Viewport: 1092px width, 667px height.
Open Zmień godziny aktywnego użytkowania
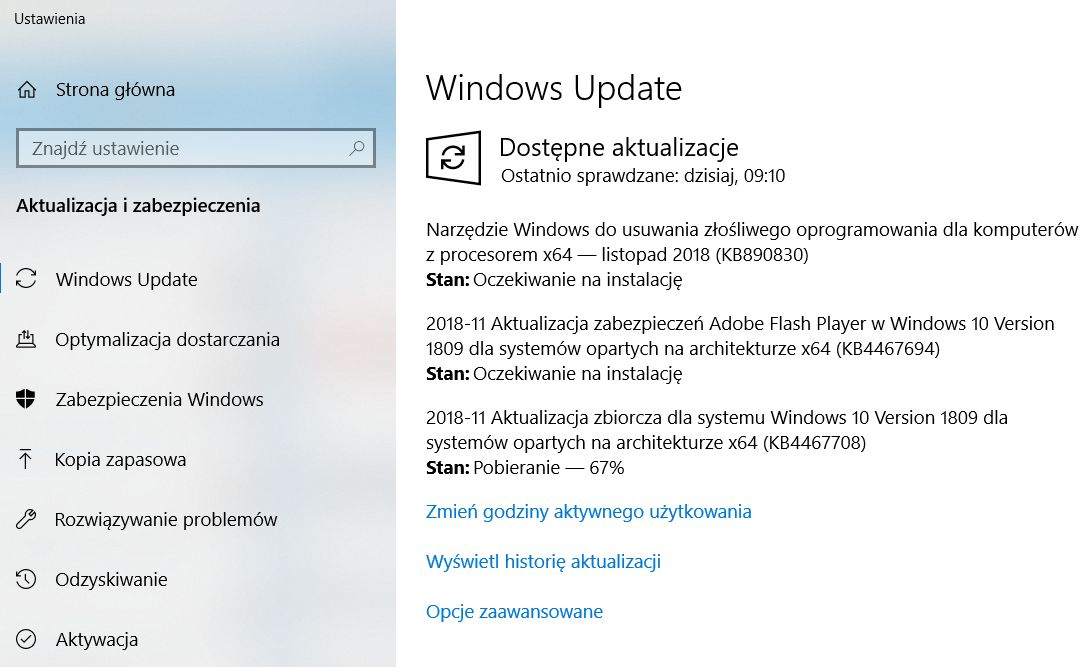588,511
